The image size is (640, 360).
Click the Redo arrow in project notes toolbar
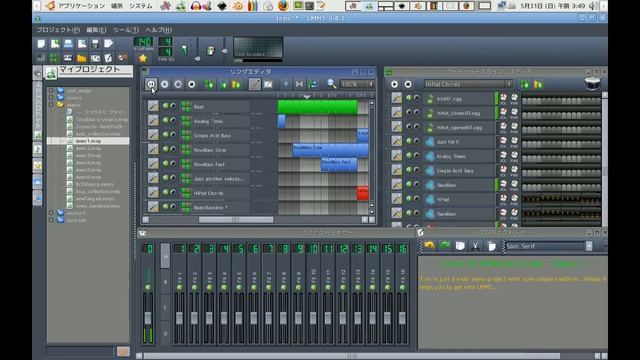pos(444,246)
